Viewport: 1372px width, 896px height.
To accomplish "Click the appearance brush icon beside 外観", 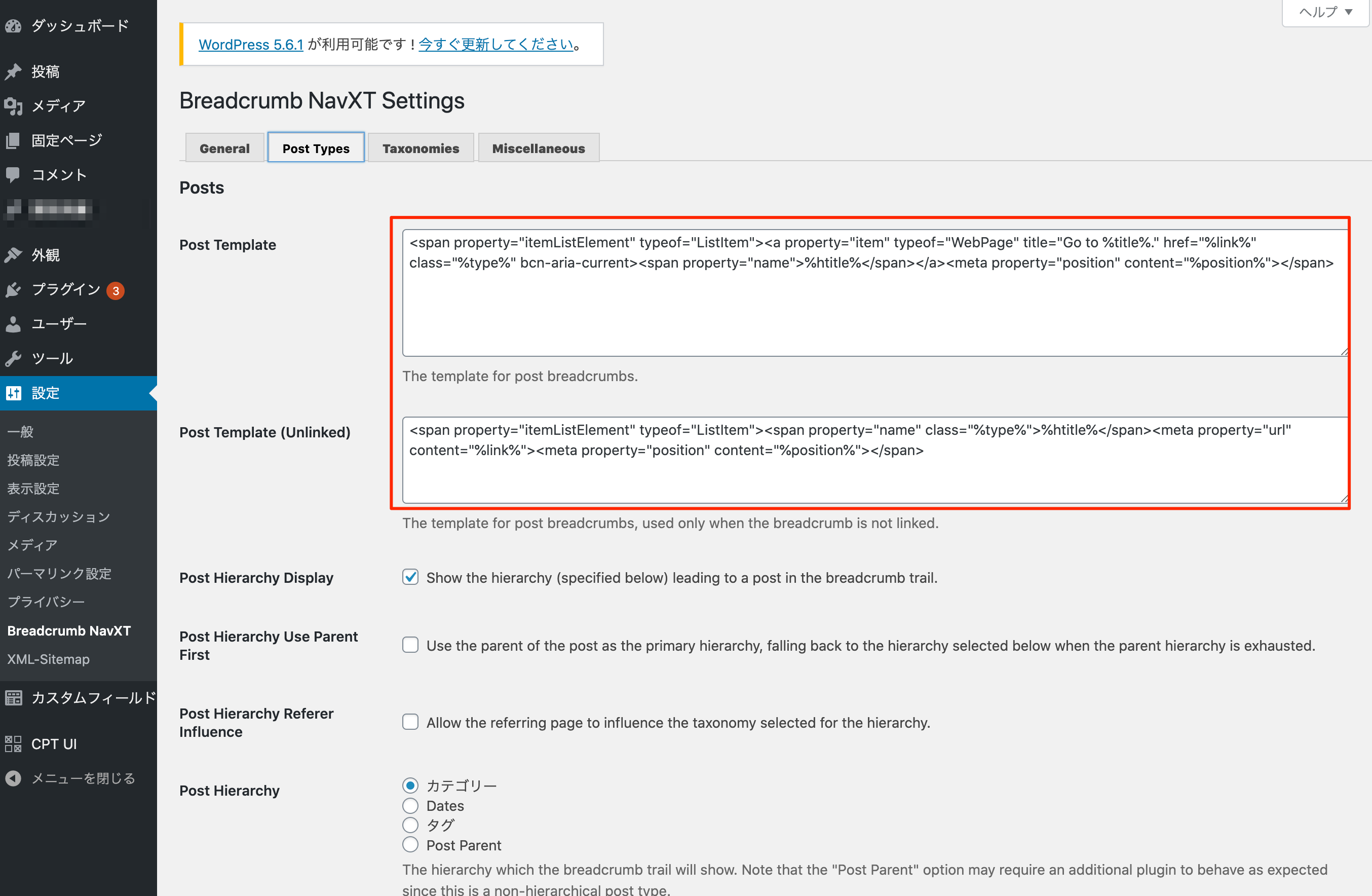I will tap(13, 255).
